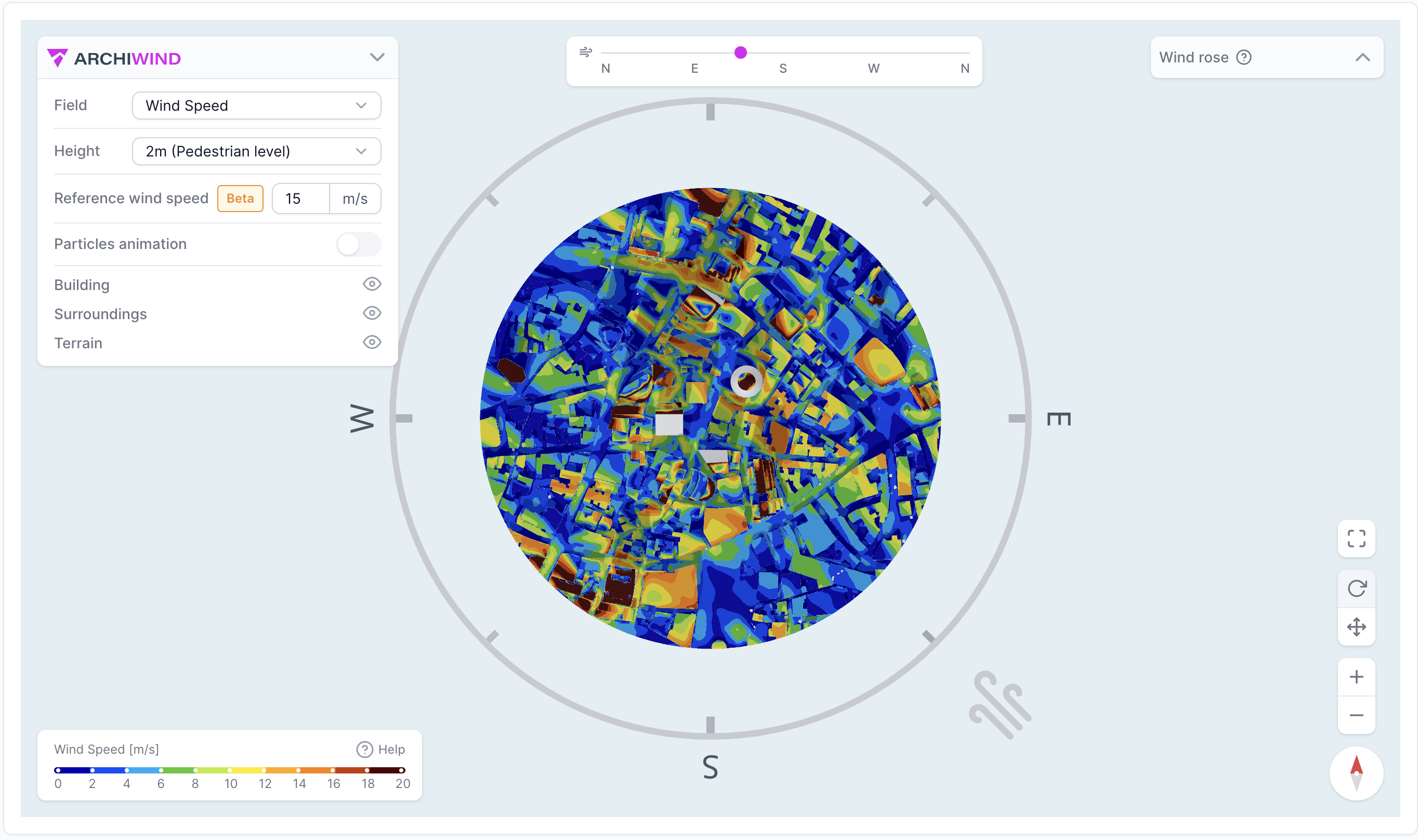Set wind direction slider to W
This screenshot has width=1418, height=840.
(x=873, y=53)
